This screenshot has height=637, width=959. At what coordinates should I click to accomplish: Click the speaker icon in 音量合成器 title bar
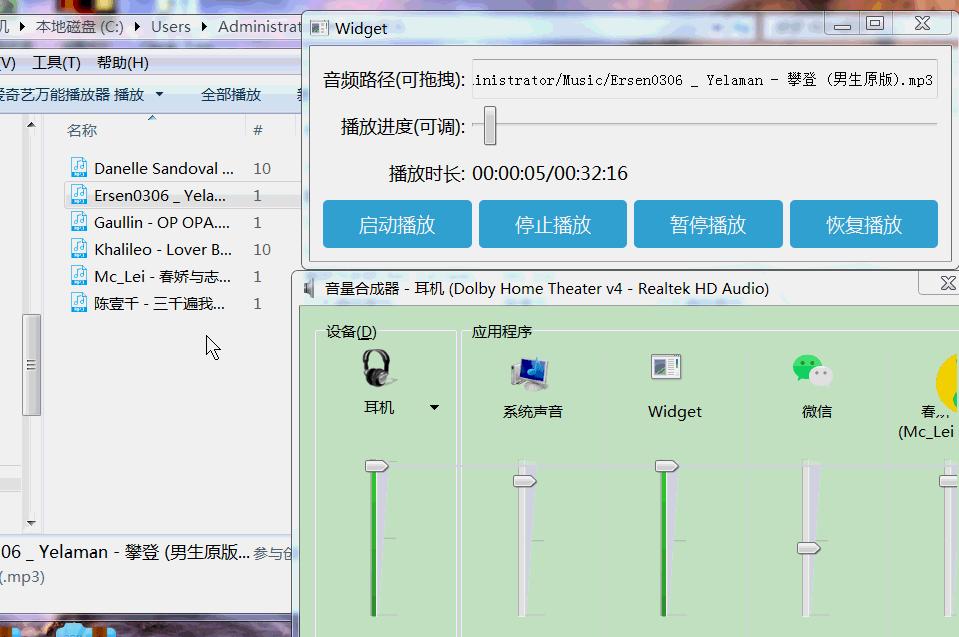(307, 287)
